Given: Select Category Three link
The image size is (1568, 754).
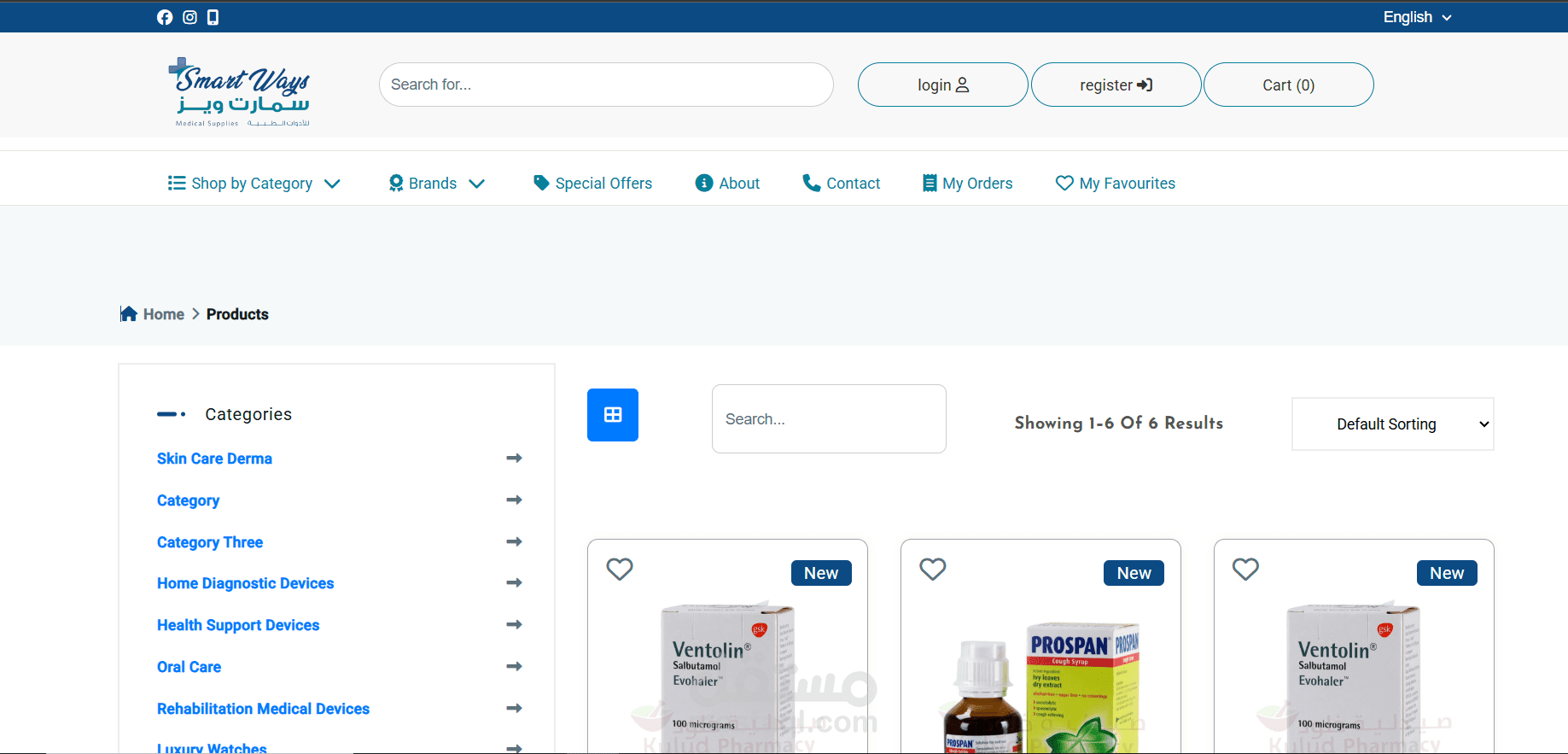Looking at the screenshot, I should 210,542.
